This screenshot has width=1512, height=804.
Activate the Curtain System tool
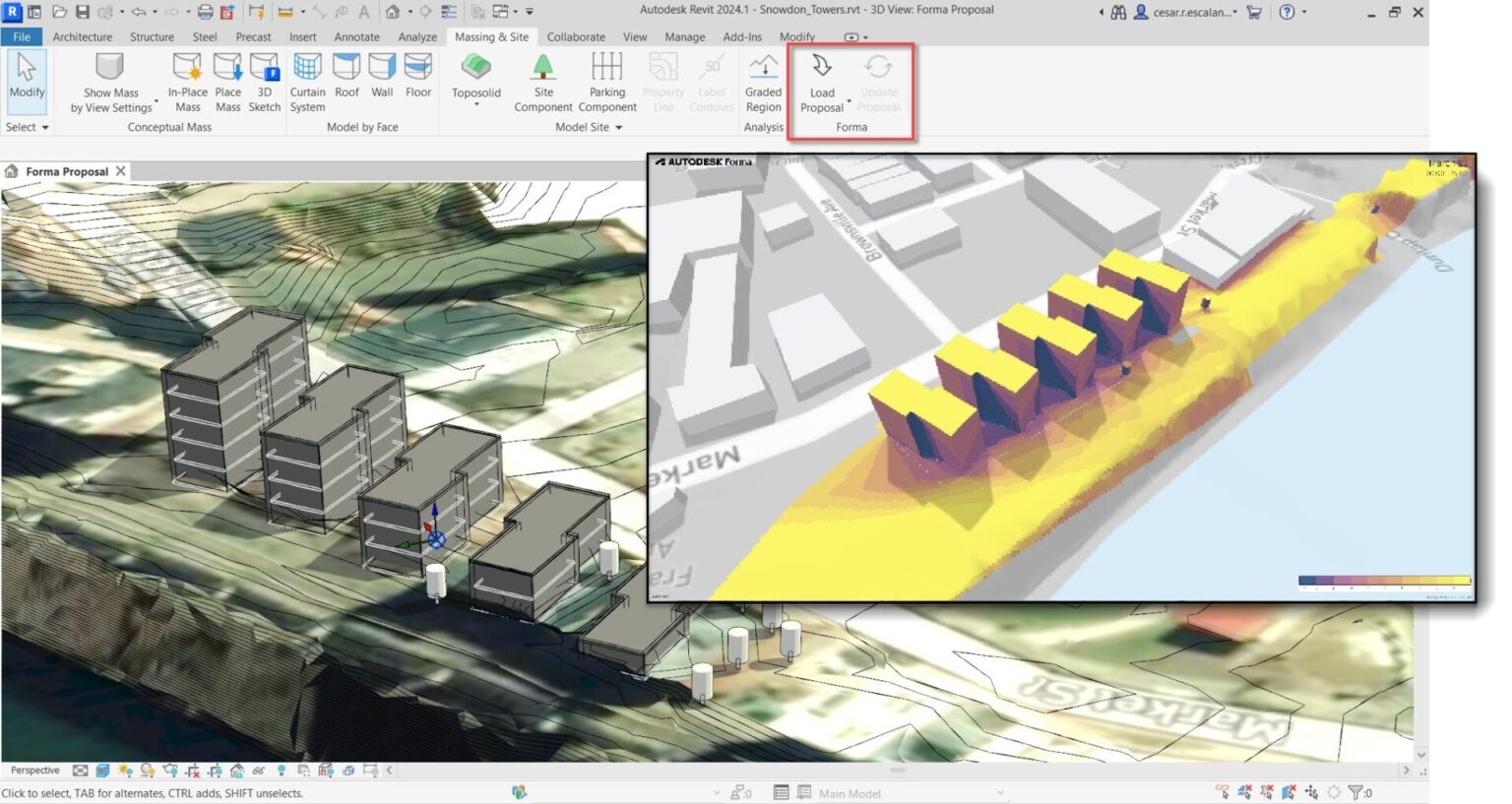(307, 81)
